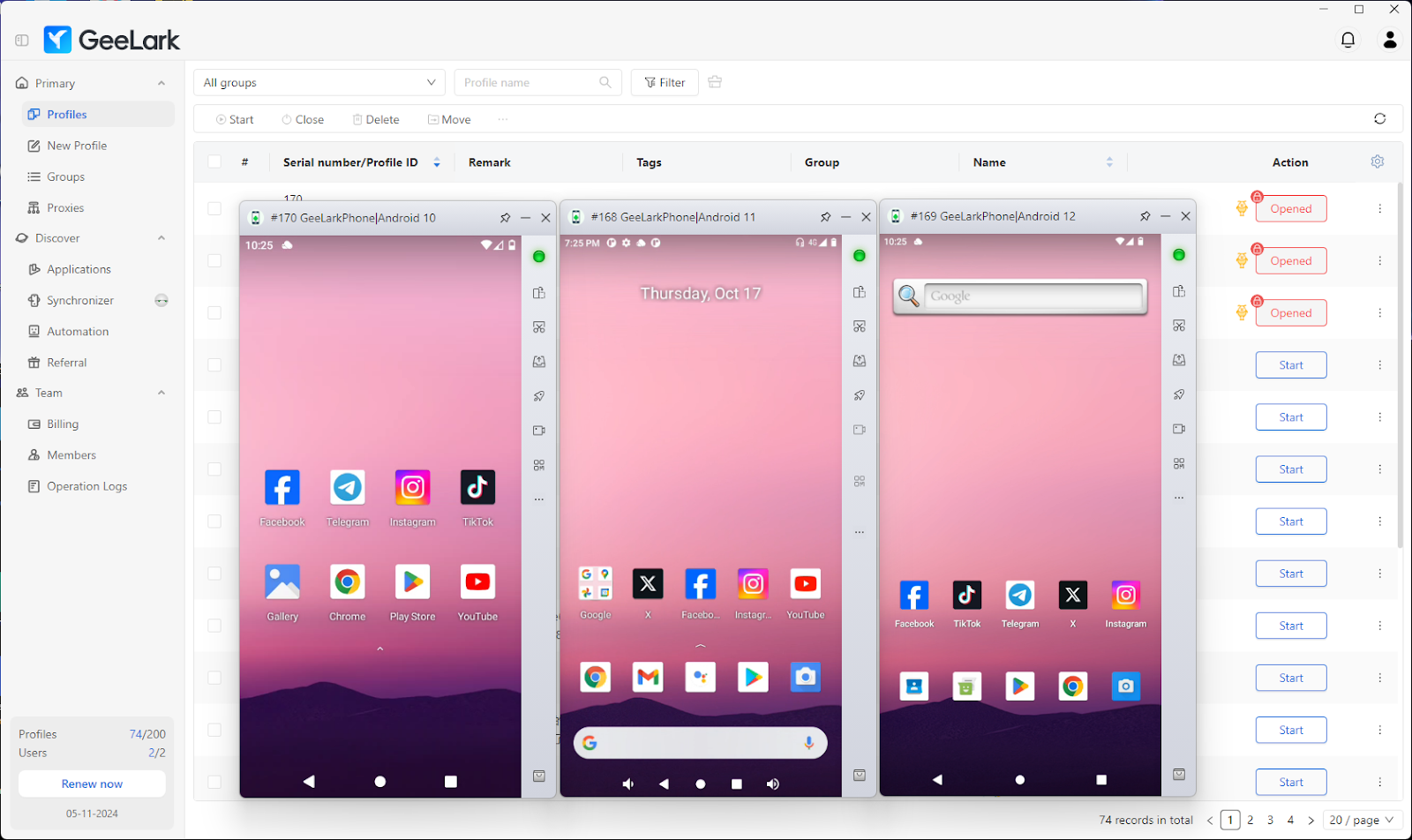Tick the checkbox of the seventh profile row
The height and width of the screenshot is (840, 1412).
(214, 521)
